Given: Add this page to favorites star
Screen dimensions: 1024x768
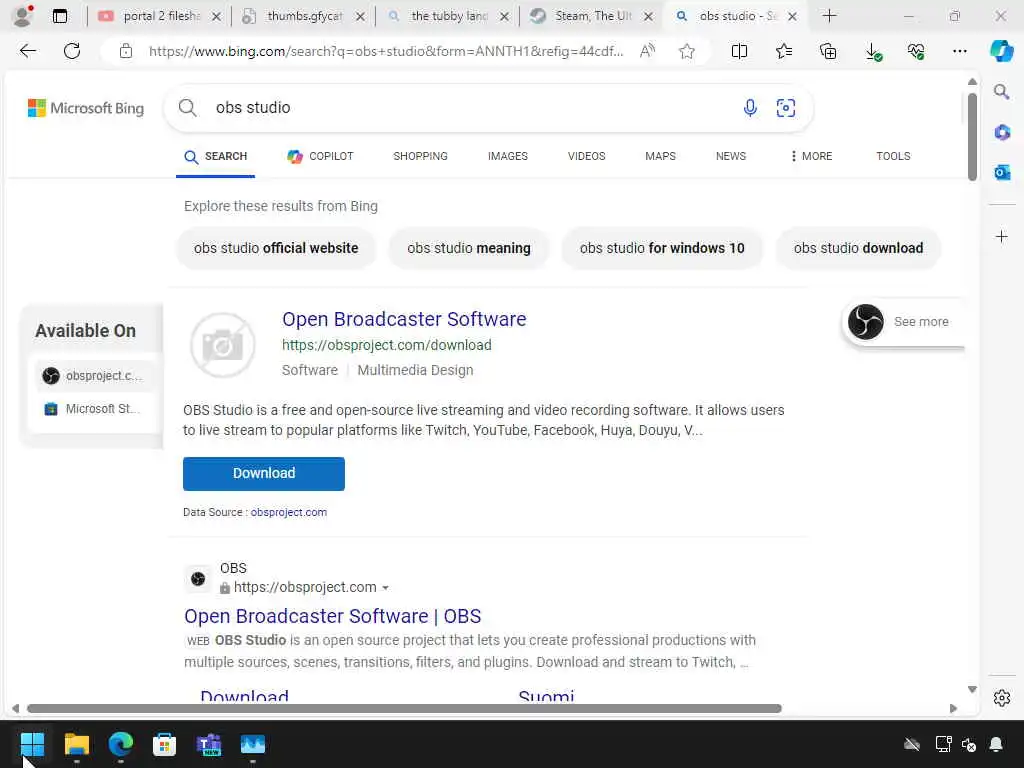Looking at the screenshot, I should click(x=686, y=51).
